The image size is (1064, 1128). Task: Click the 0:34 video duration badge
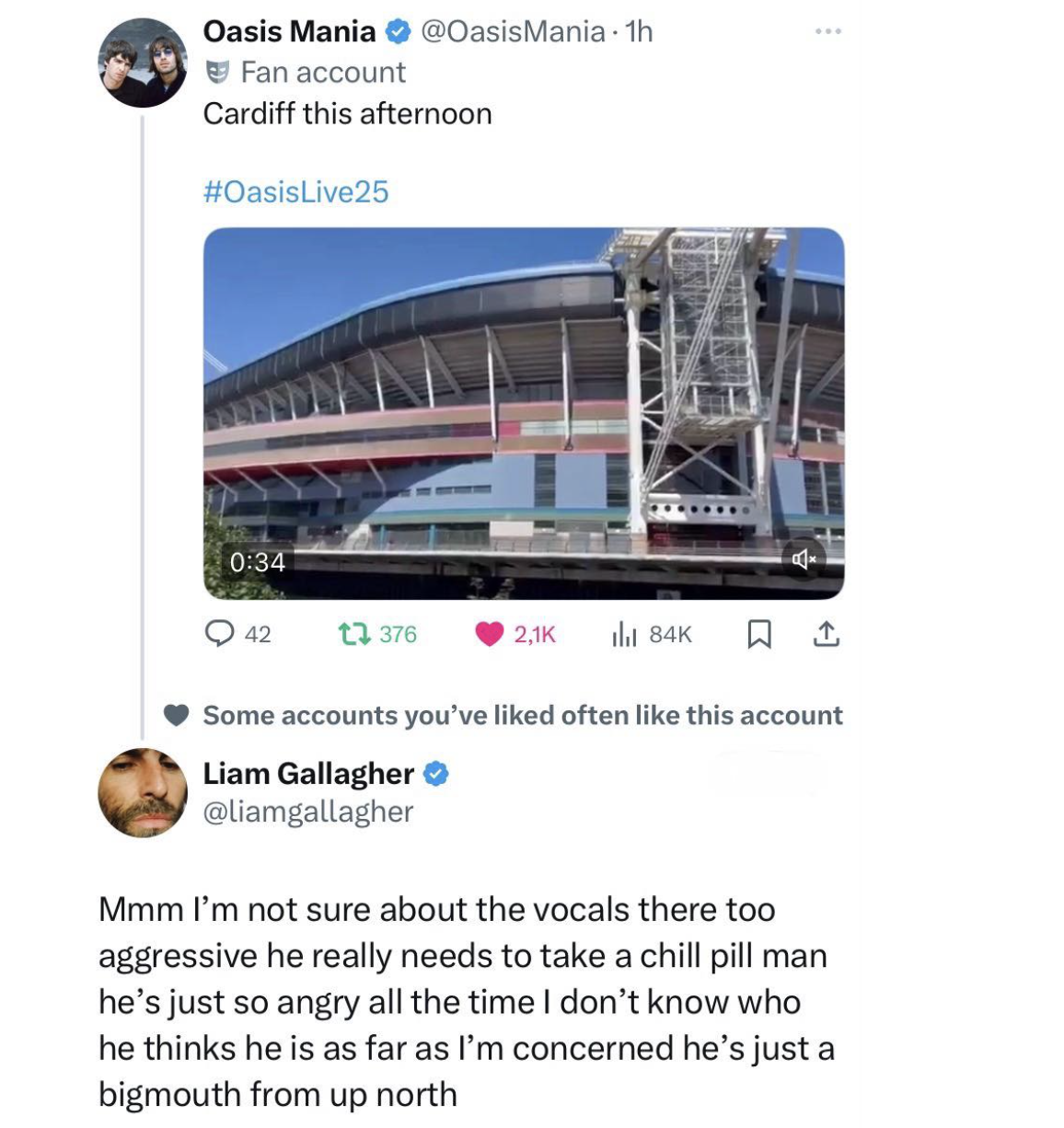[x=258, y=561]
